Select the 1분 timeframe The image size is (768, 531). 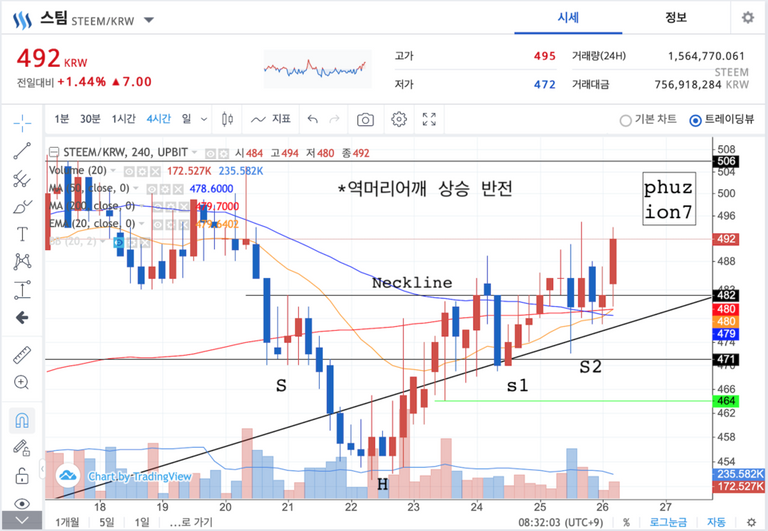[x=61, y=119]
